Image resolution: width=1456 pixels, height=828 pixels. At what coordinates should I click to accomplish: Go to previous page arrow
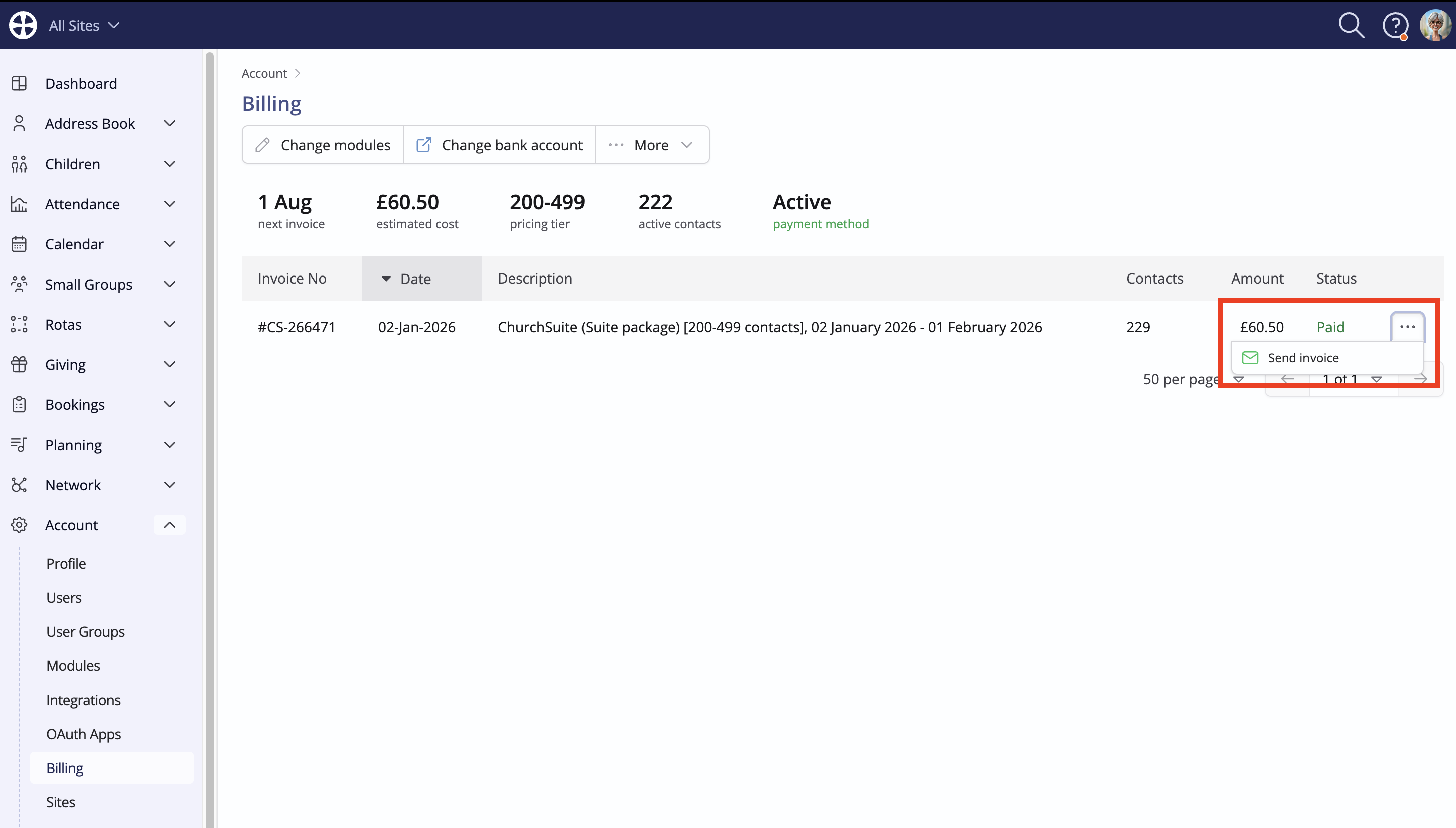(x=1288, y=379)
